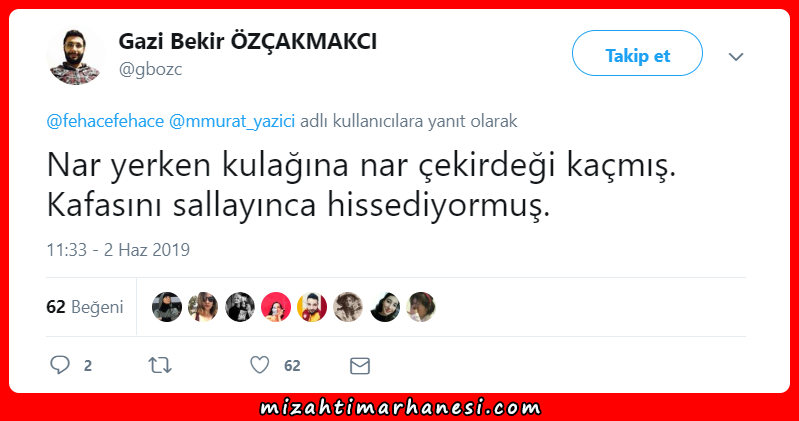
Task: Click the liker avatar in yellow-red jersey
Action: [312, 307]
